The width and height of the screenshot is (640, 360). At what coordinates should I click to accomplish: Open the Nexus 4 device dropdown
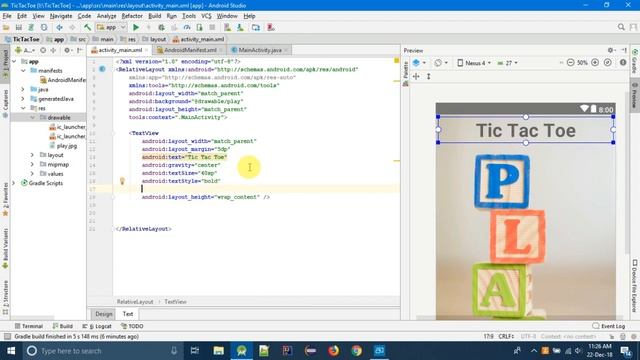(x=474, y=63)
